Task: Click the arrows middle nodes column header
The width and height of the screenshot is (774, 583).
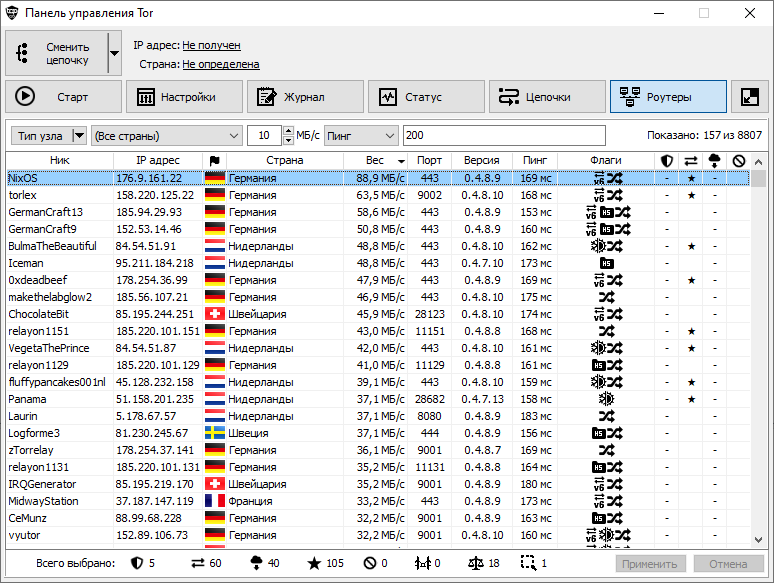Action: click(x=691, y=160)
